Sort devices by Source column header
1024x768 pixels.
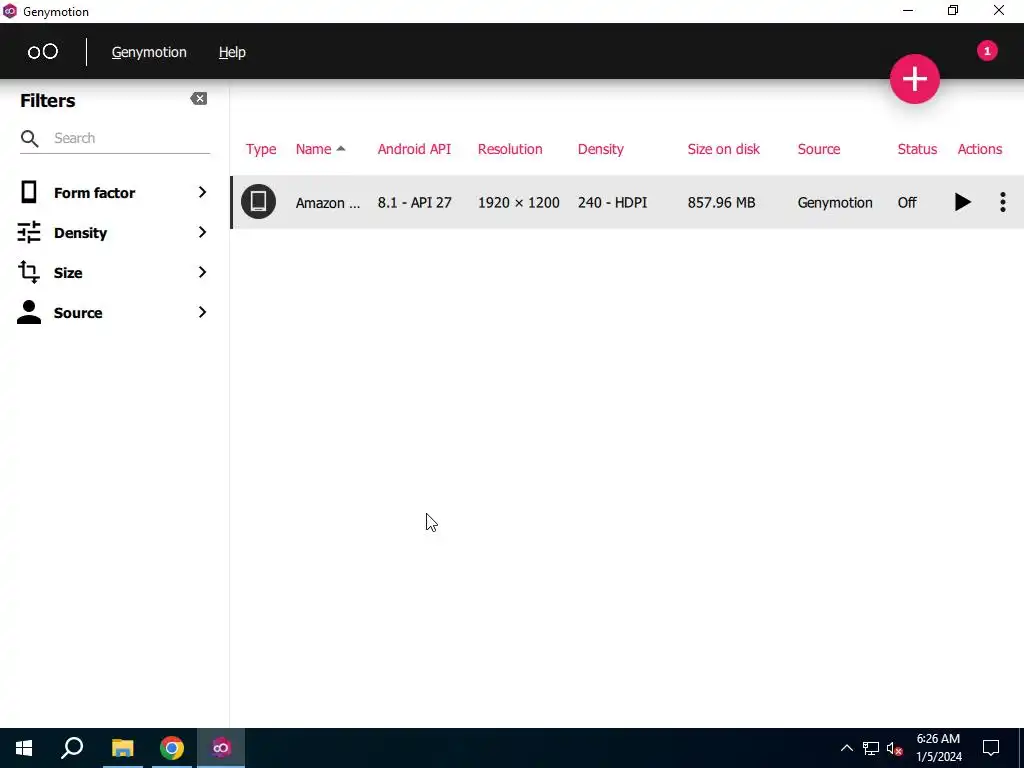point(819,149)
